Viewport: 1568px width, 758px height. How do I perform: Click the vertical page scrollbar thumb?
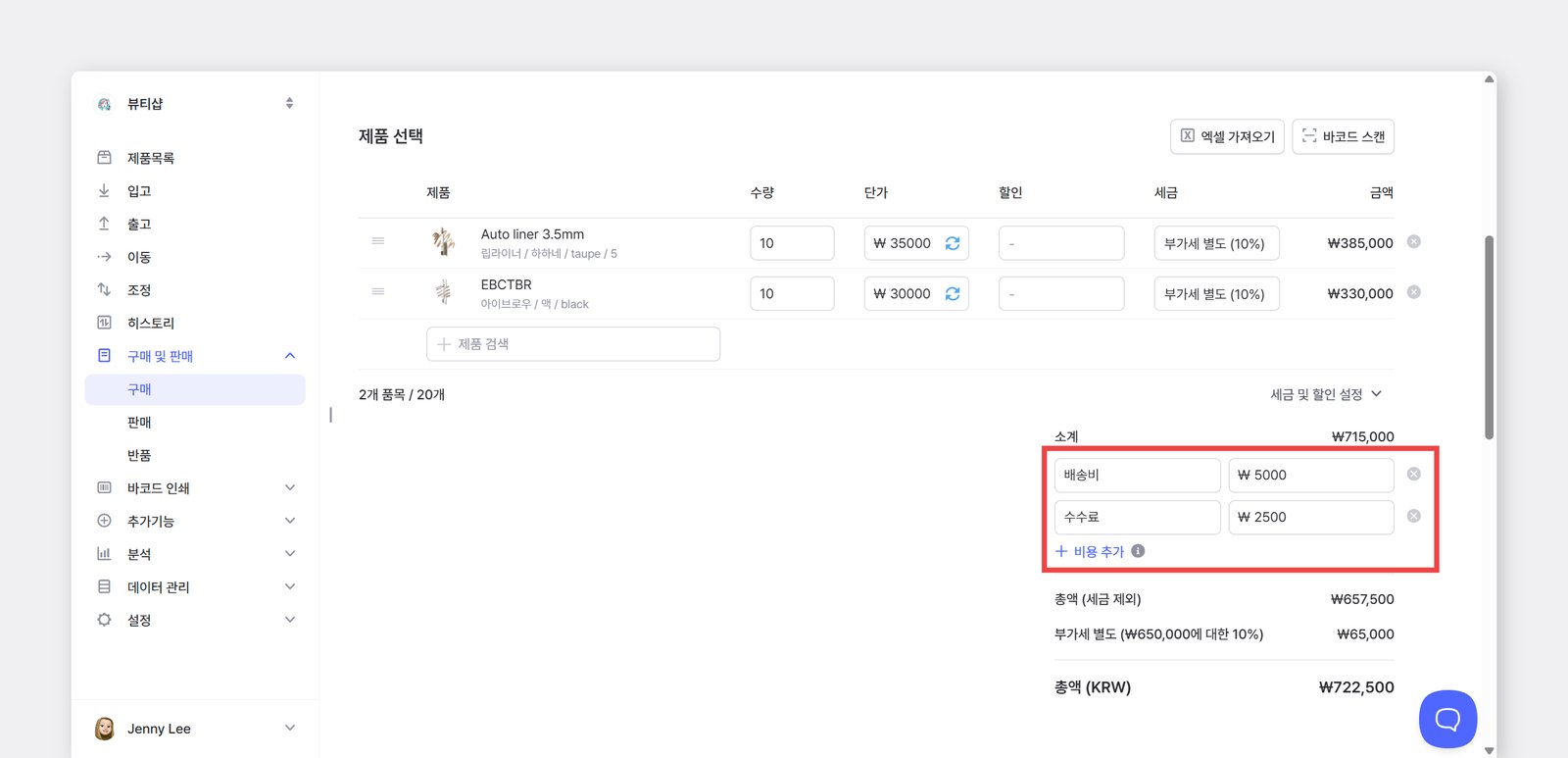click(1490, 336)
